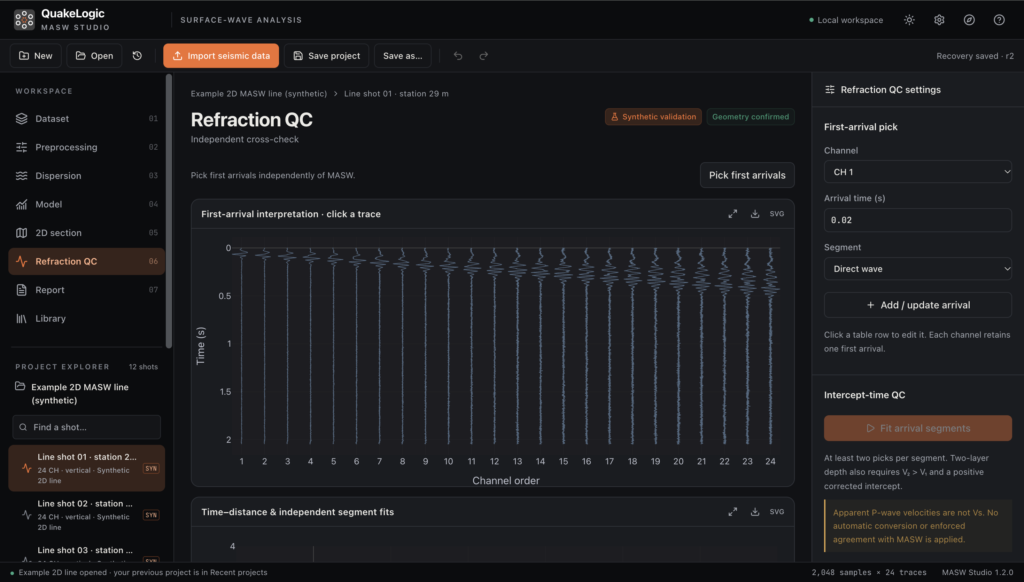Screen dimensions: 1024x582
Task: Select the Refraction QC workspace step
Action: [x=87, y=261]
